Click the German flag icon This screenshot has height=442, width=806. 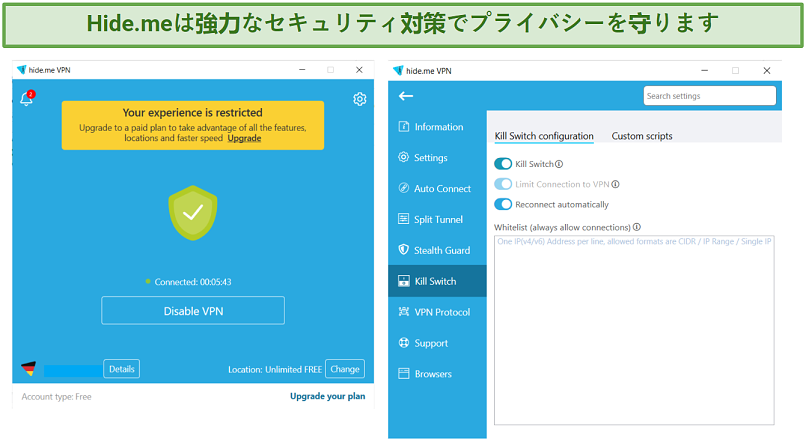(29, 369)
